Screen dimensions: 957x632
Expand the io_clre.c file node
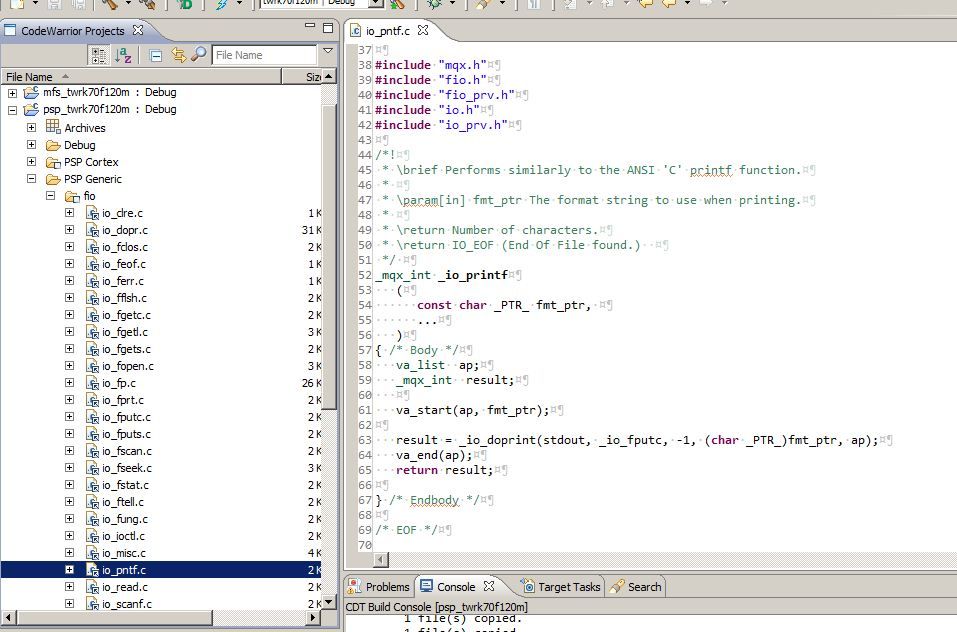point(70,213)
